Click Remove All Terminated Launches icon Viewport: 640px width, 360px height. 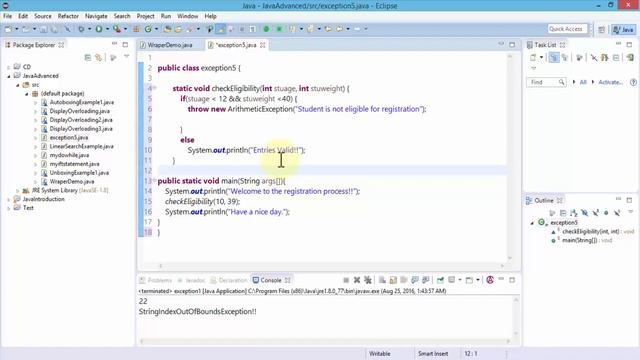click(368, 280)
